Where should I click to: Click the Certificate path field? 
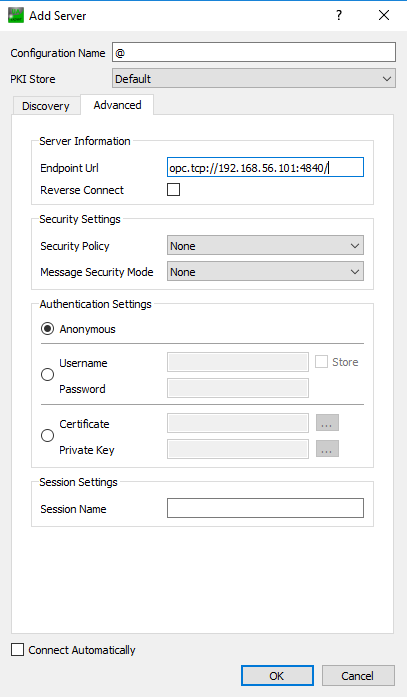[x=238, y=423]
